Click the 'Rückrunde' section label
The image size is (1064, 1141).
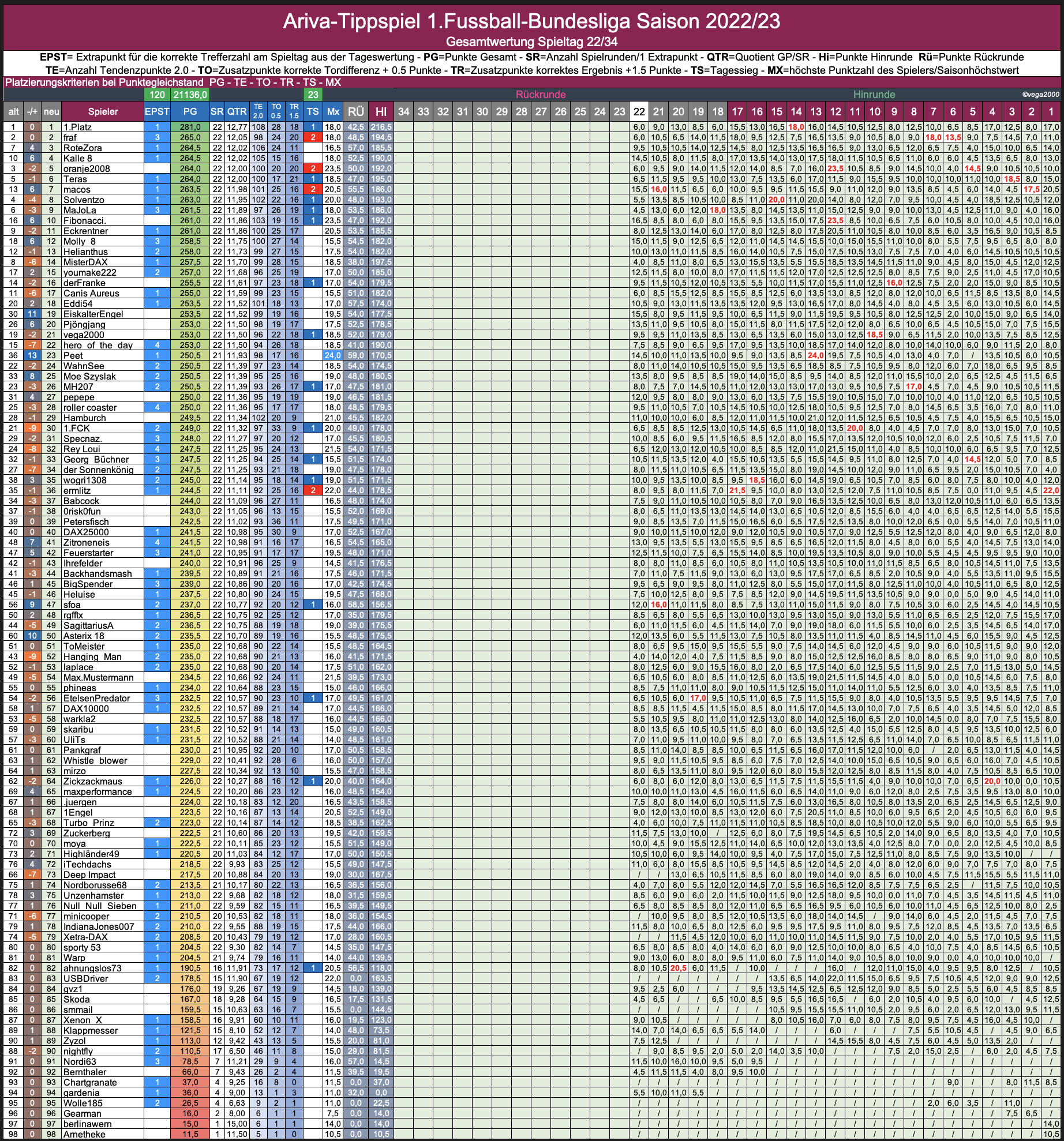coord(541,94)
